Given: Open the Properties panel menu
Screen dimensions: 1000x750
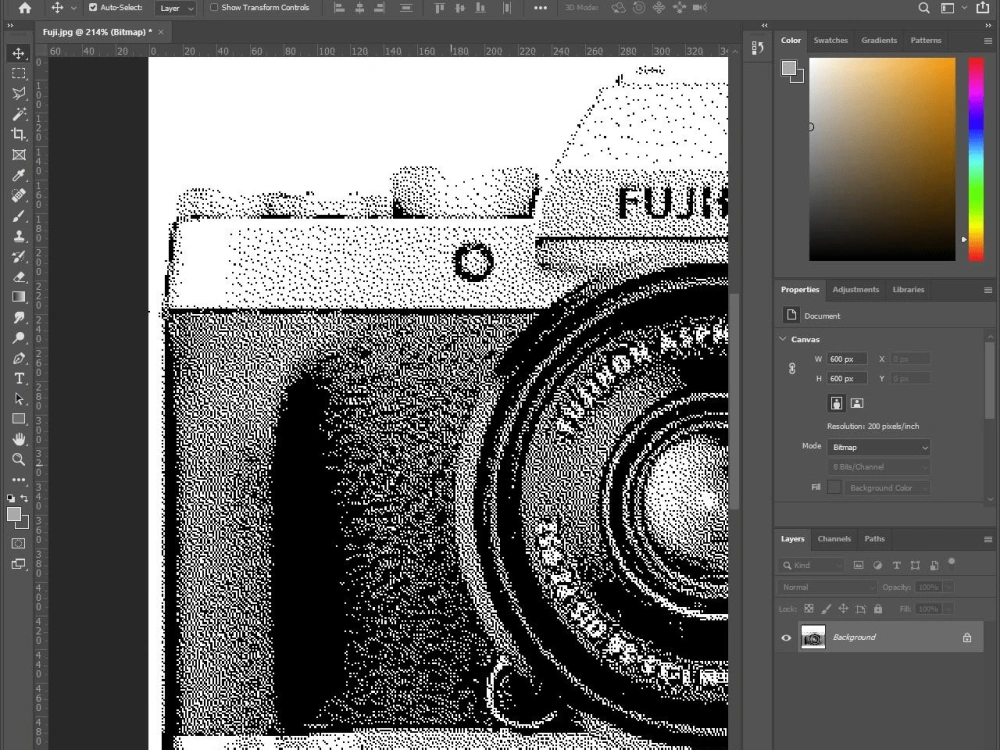Looking at the screenshot, I should (x=988, y=290).
